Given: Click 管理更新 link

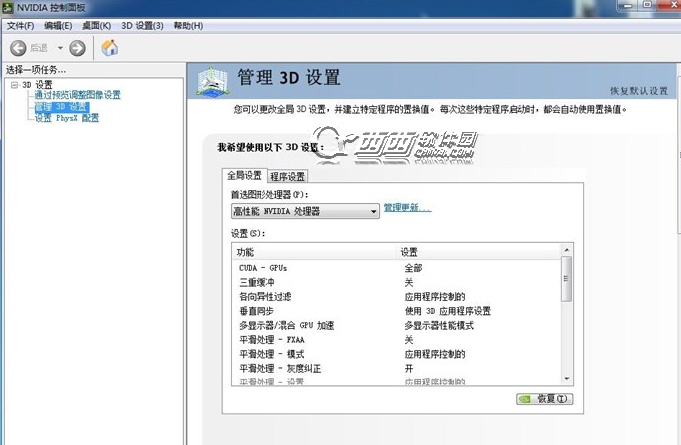Looking at the screenshot, I should click(x=407, y=208).
